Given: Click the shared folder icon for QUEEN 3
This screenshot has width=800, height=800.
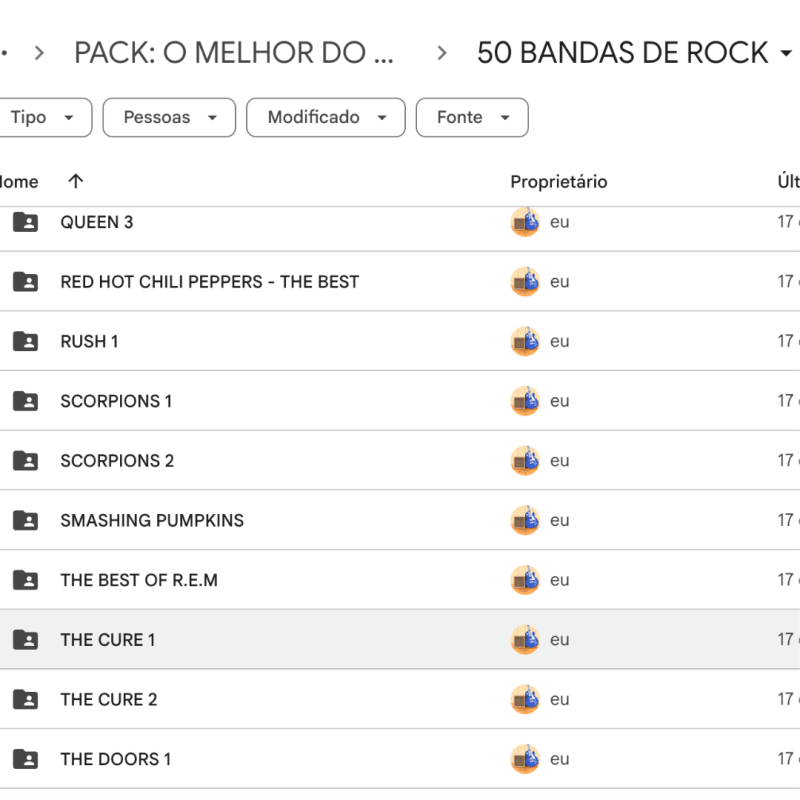Looking at the screenshot, I should (x=25, y=222).
